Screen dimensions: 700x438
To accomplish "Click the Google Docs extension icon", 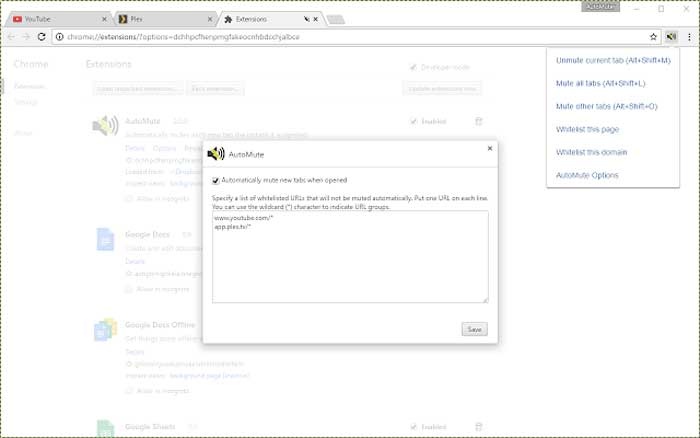I will pyautogui.click(x=105, y=239).
